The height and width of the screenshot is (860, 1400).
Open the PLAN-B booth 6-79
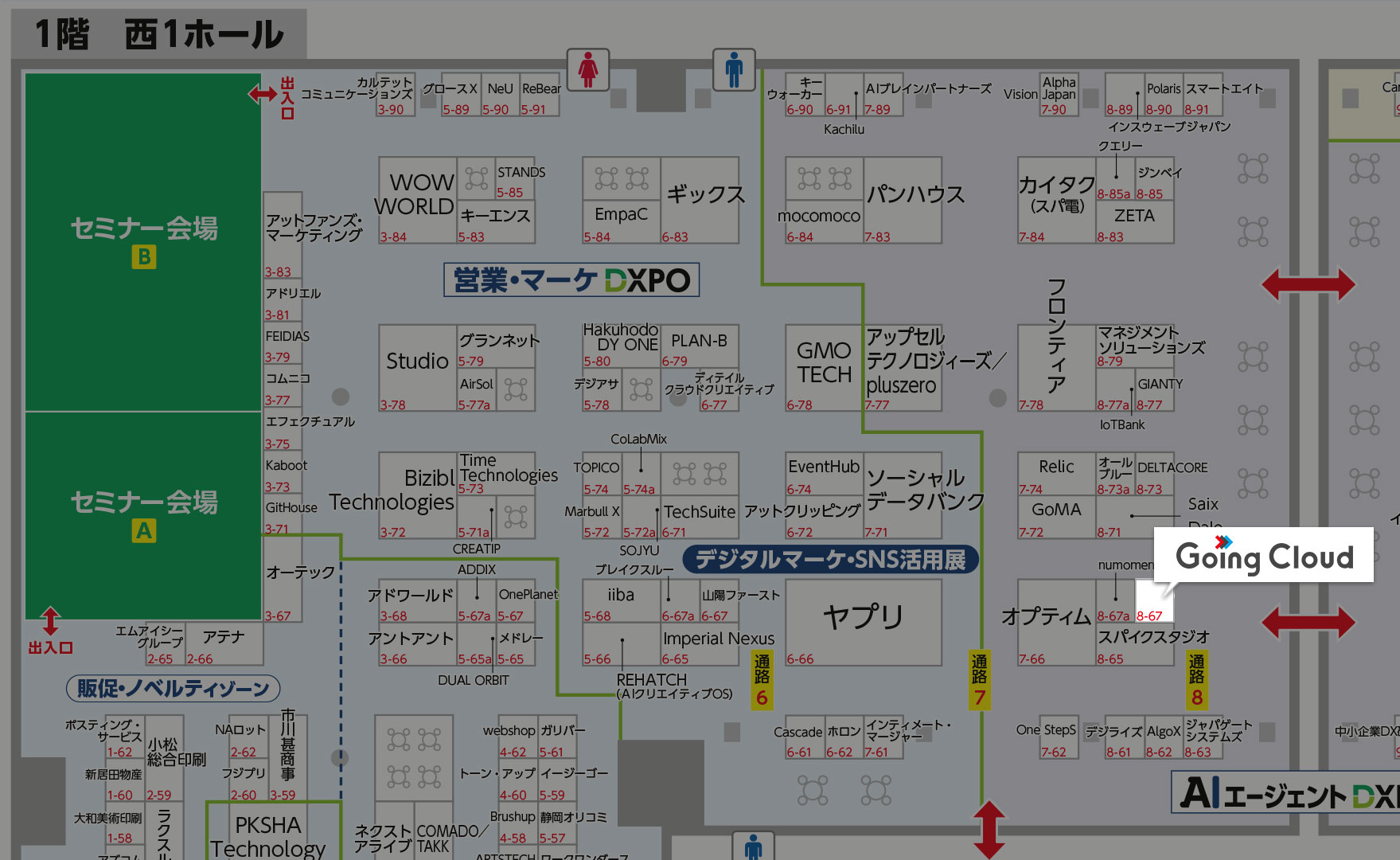(x=700, y=346)
